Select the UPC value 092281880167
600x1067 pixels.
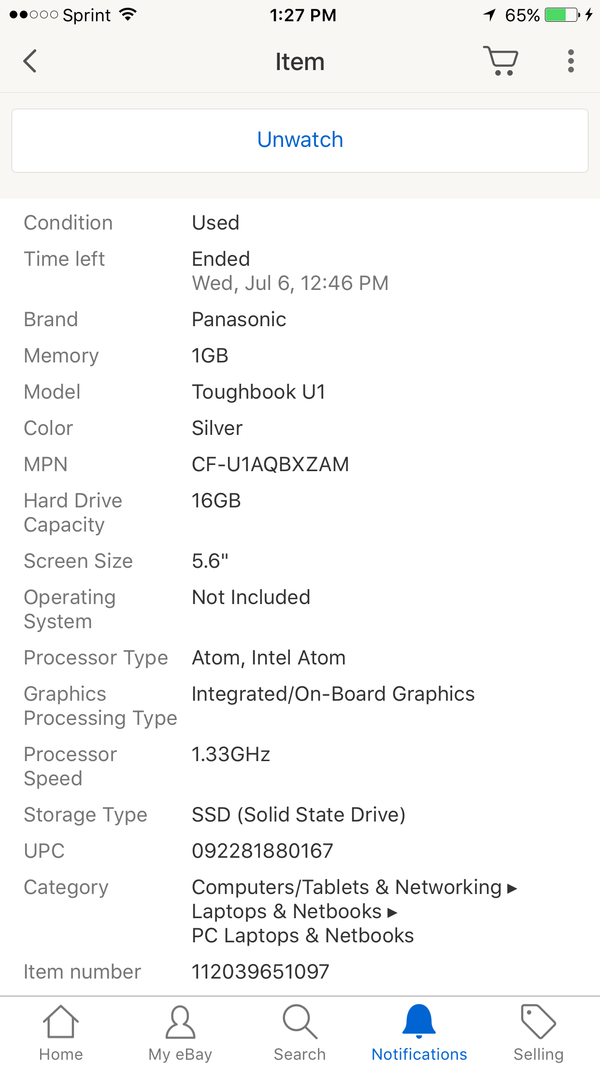(263, 851)
